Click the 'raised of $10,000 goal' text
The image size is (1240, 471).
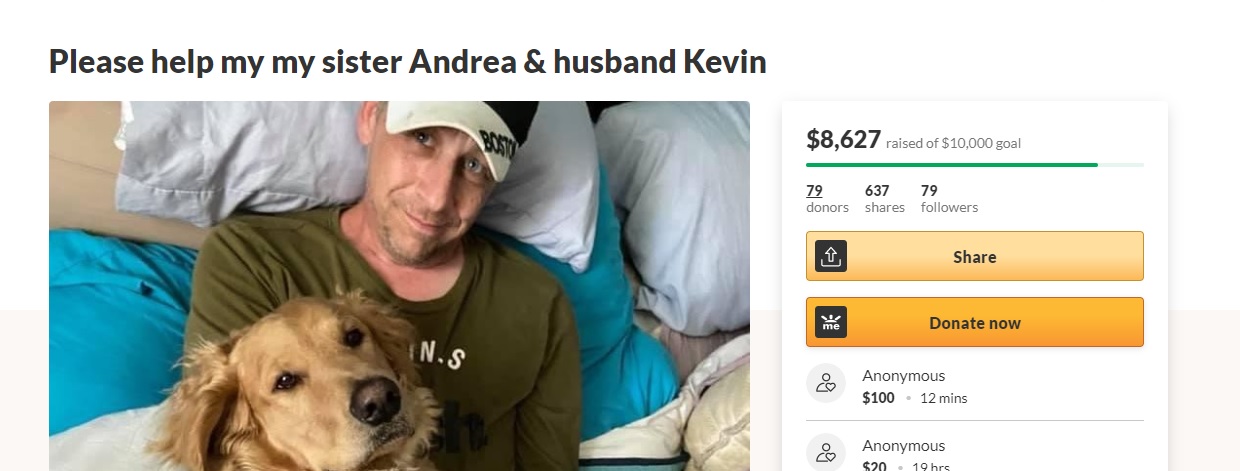[953, 143]
